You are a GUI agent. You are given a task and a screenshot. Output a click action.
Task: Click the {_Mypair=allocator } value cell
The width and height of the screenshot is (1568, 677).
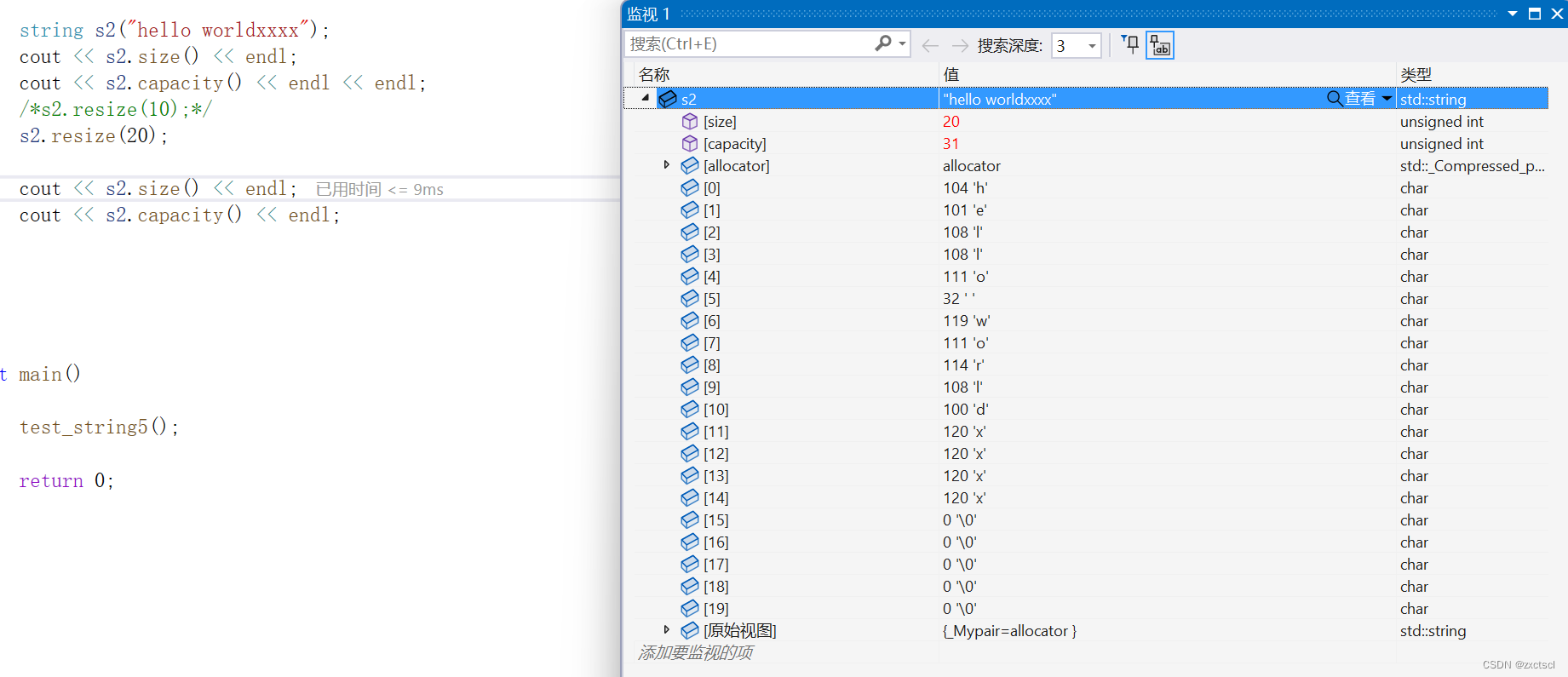[x=1009, y=631]
